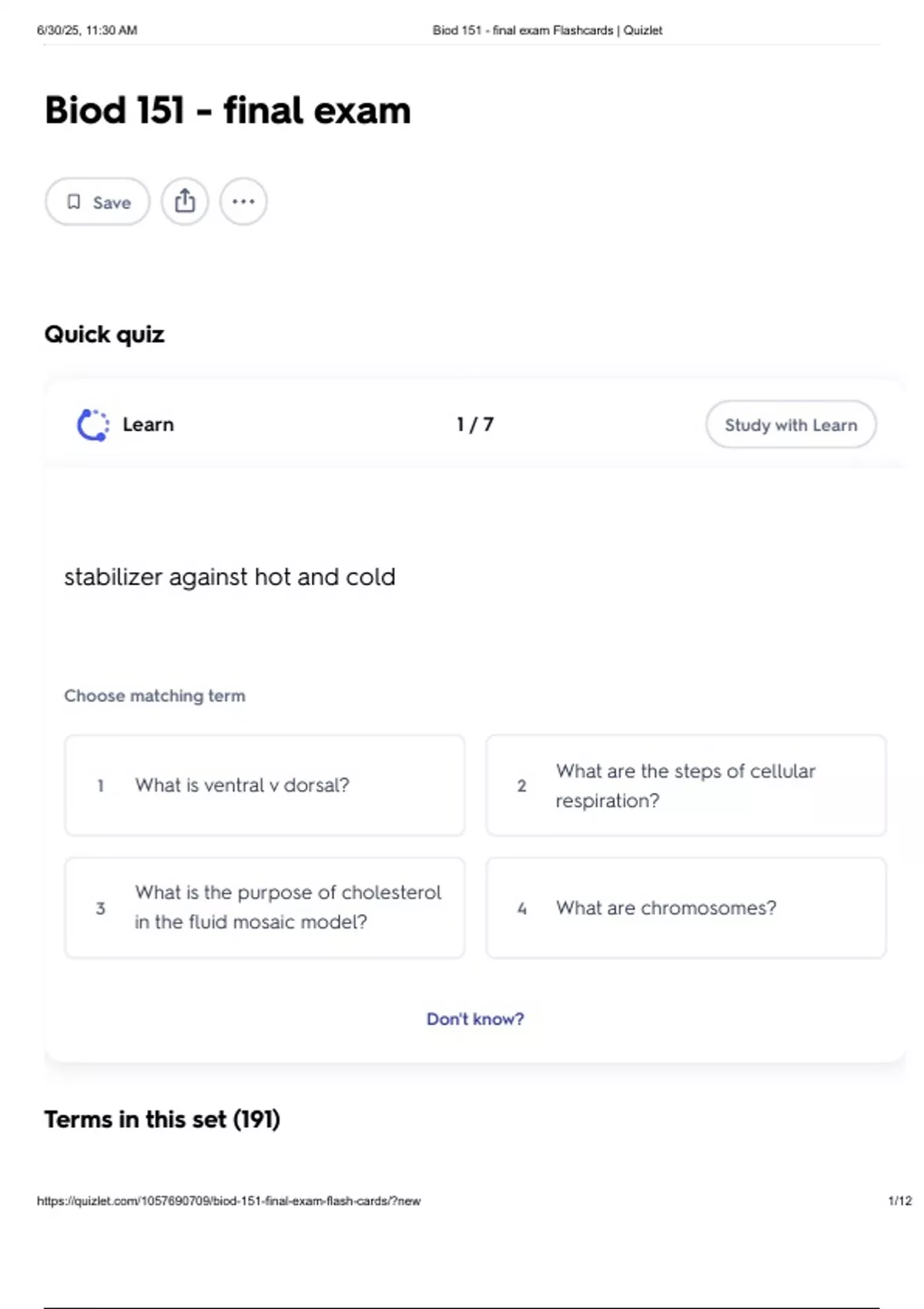Click the '1 / 7' quiz progress indicator

tap(475, 425)
